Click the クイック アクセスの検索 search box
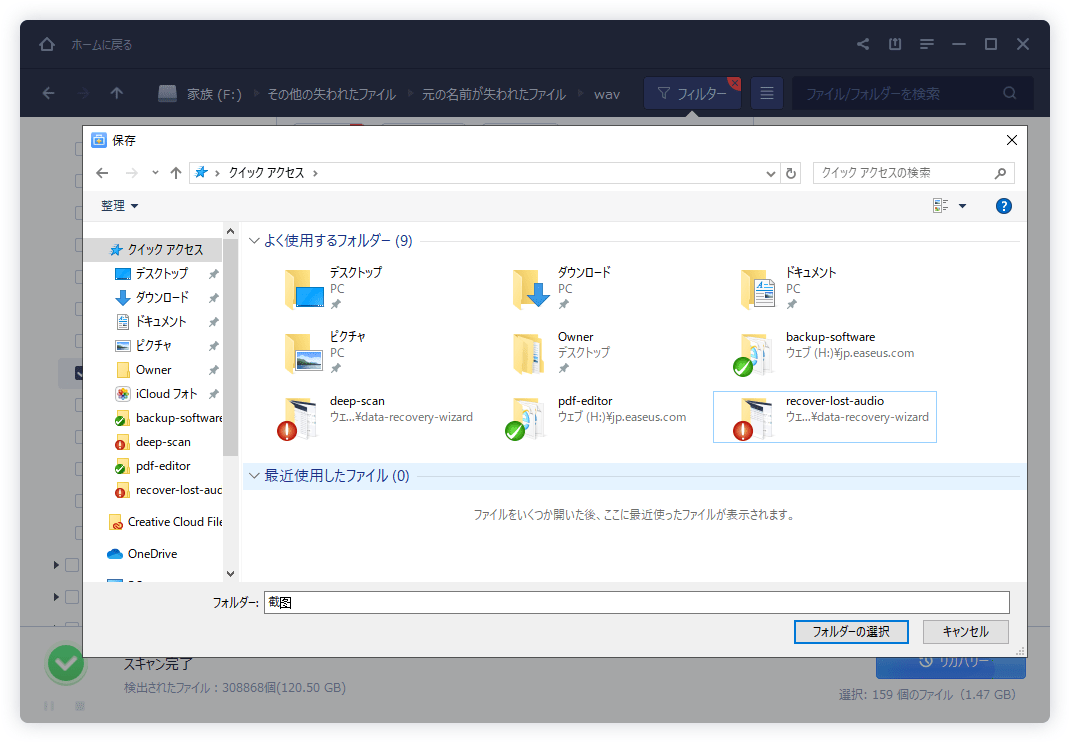The width and height of the screenshot is (1070, 743). pos(913,173)
